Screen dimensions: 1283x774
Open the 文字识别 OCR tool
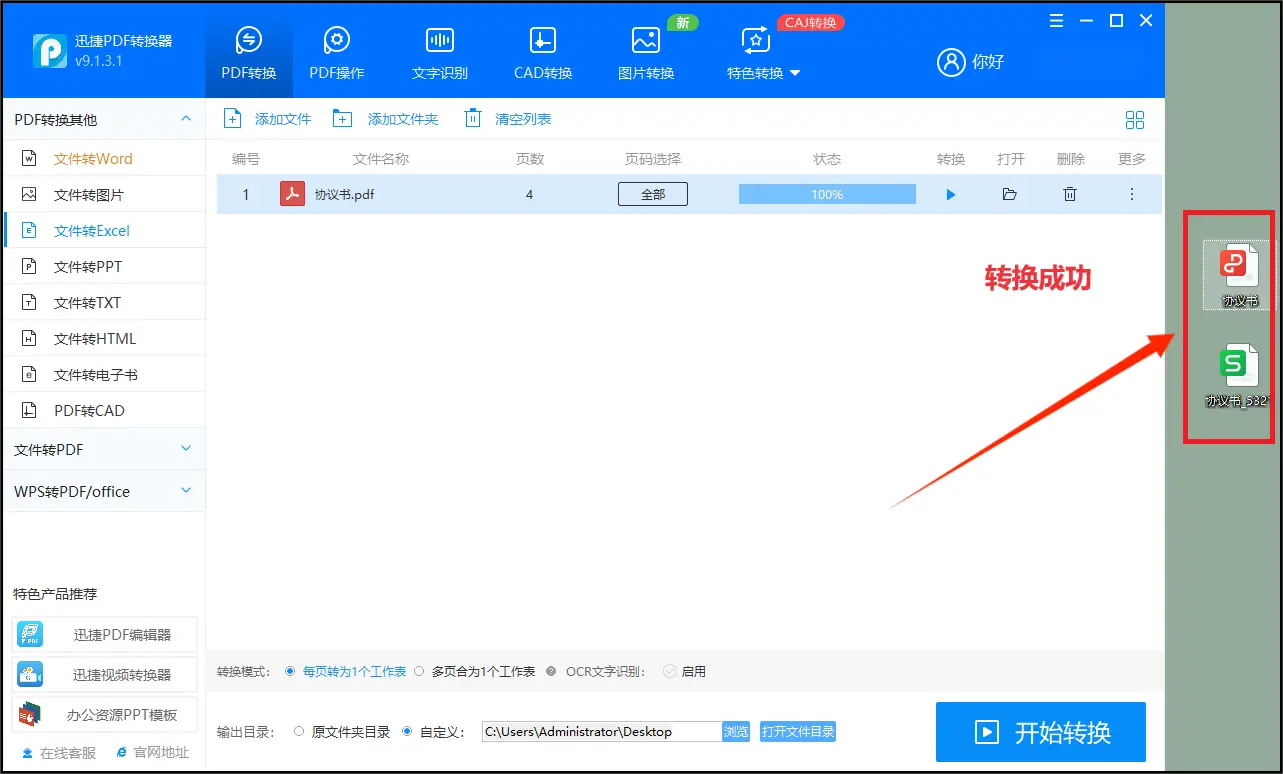coord(439,54)
